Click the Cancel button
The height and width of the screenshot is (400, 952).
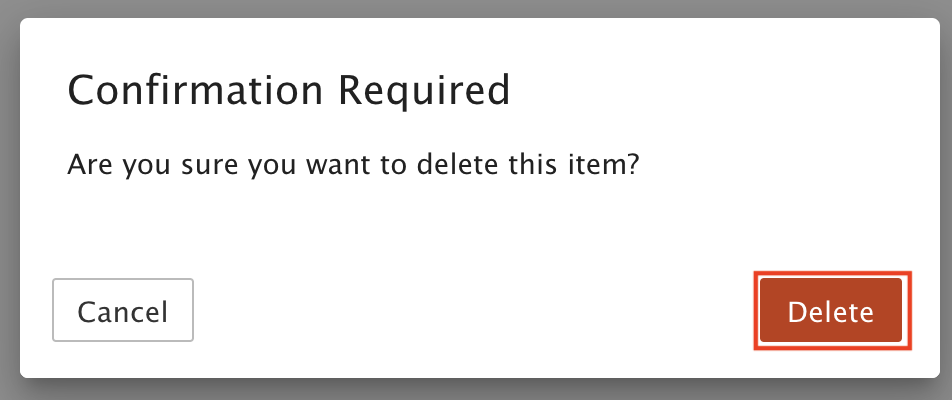[123, 310]
